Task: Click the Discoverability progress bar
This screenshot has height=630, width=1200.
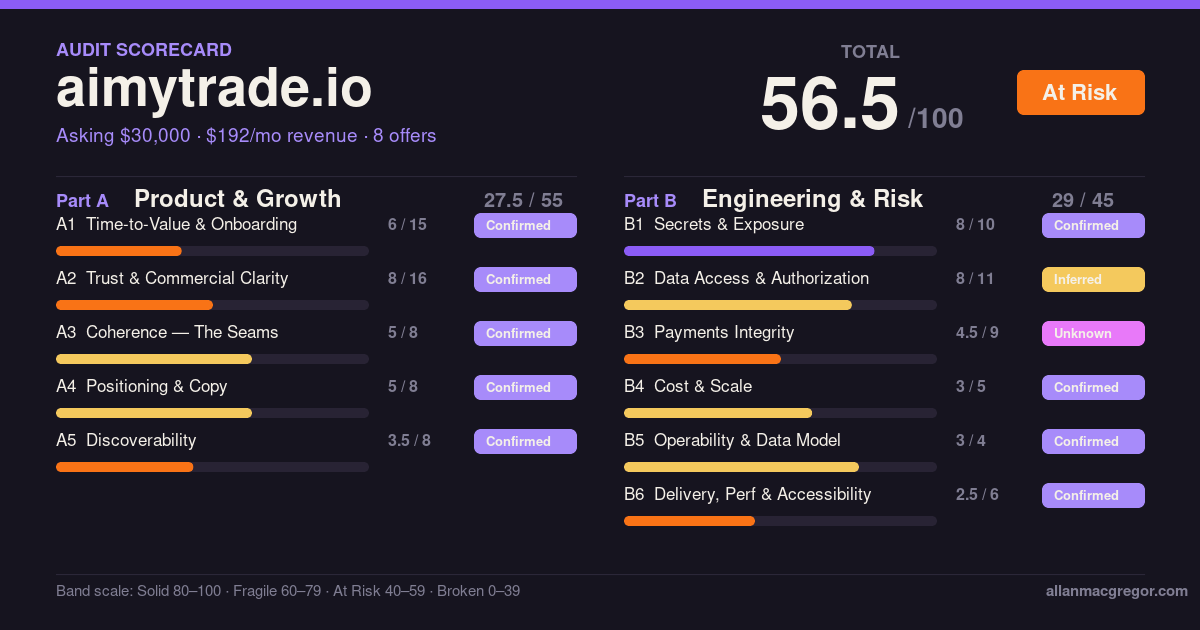Action: [212, 467]
